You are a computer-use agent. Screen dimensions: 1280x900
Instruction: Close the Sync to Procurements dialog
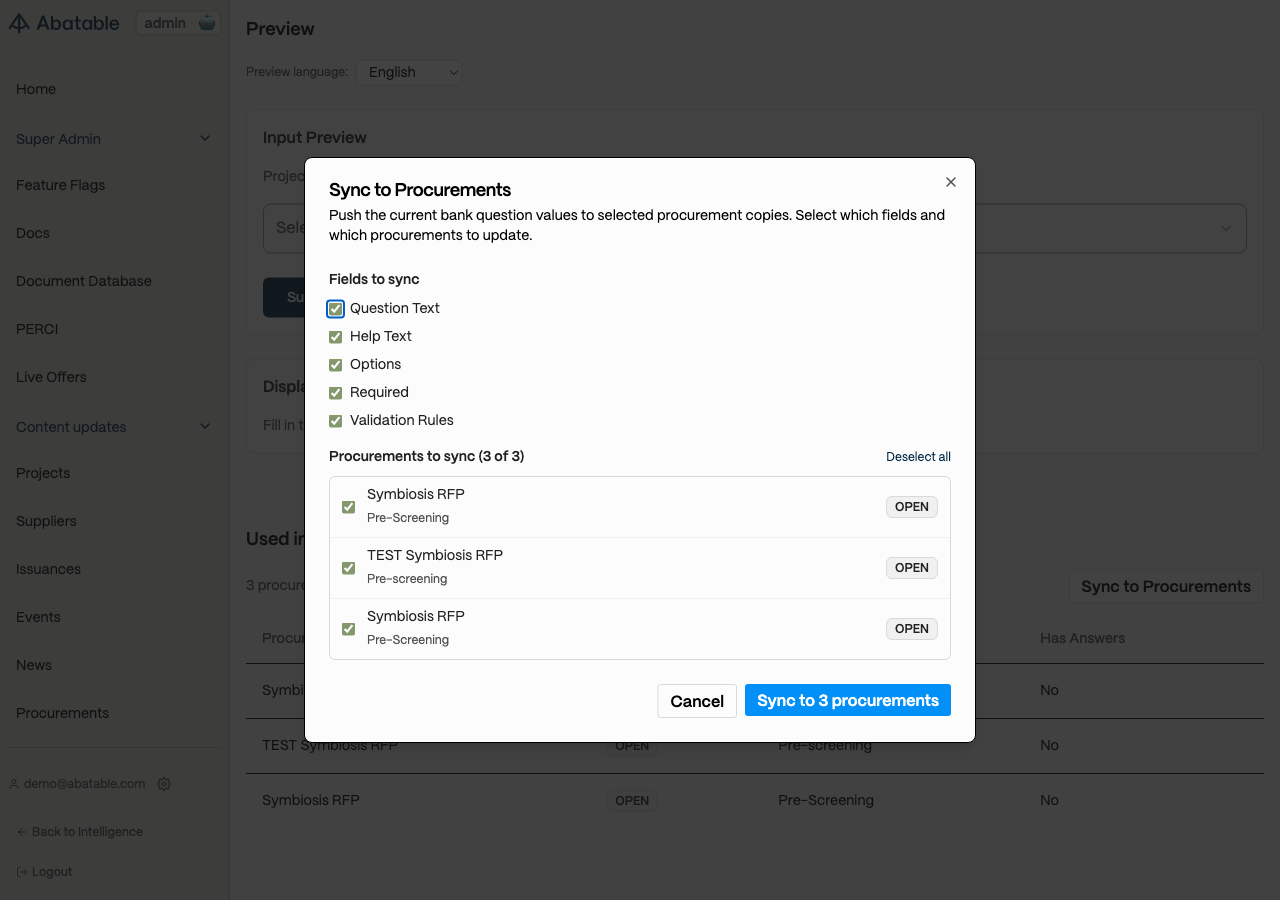[x=951, y=182]
